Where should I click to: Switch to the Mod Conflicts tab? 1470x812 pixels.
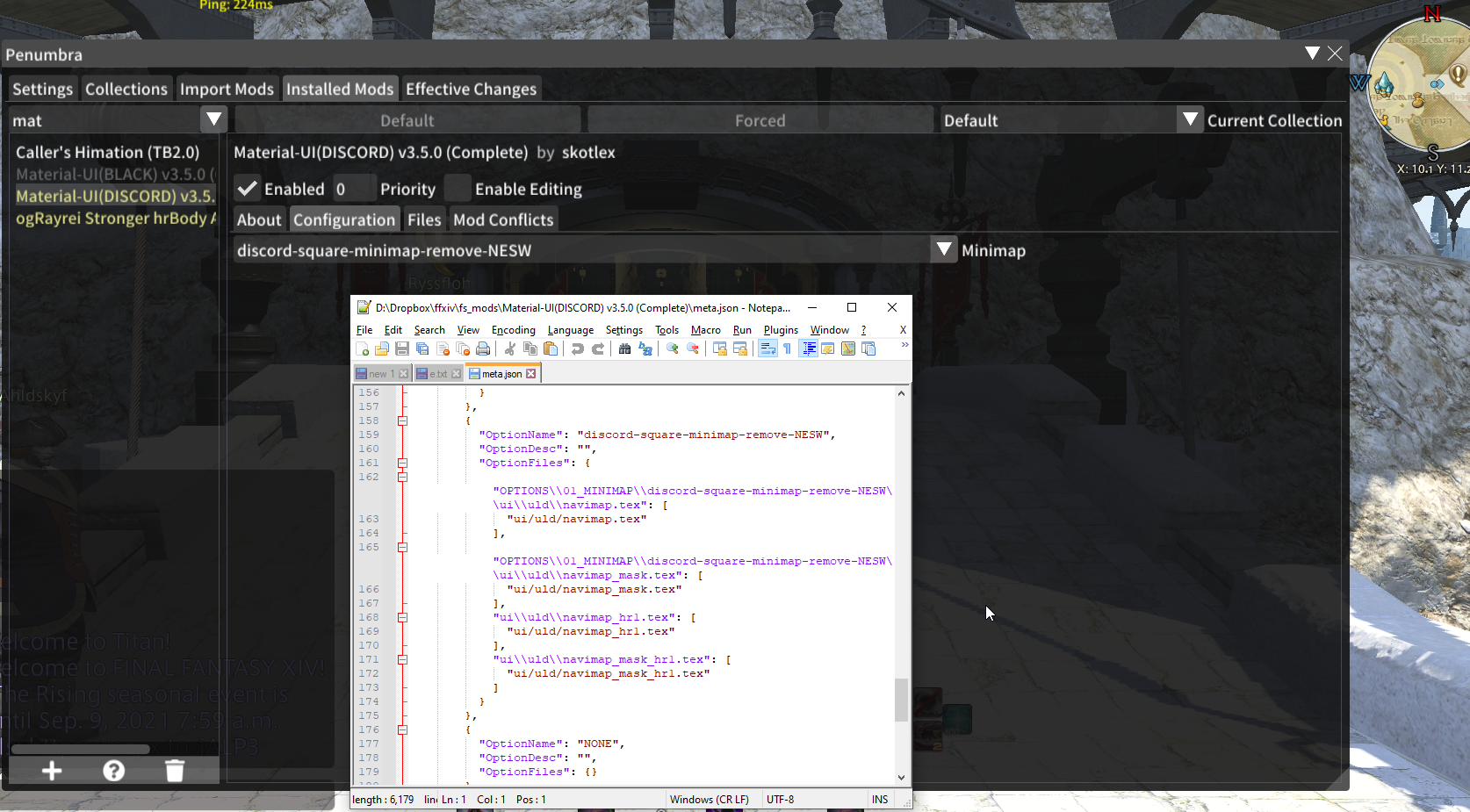point(502,219)
